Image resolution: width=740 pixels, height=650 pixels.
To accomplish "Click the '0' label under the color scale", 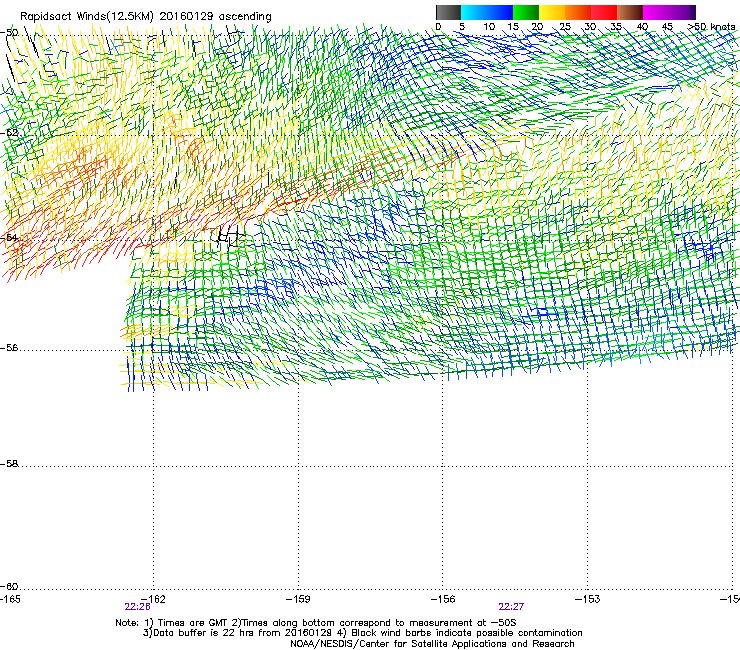I will (438, 27).
